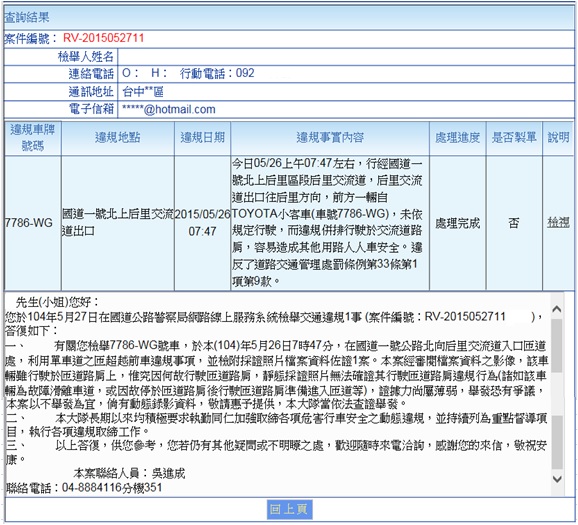The image size is (578, 525).
Task: Click the scroll up arrow of the reply text
Action: click(557, 309)
